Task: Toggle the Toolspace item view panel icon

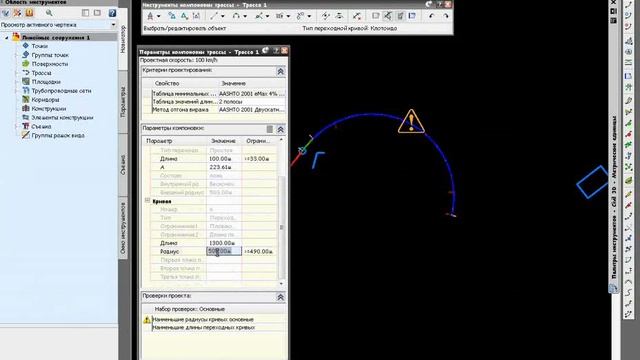Action: coord(85,13)
